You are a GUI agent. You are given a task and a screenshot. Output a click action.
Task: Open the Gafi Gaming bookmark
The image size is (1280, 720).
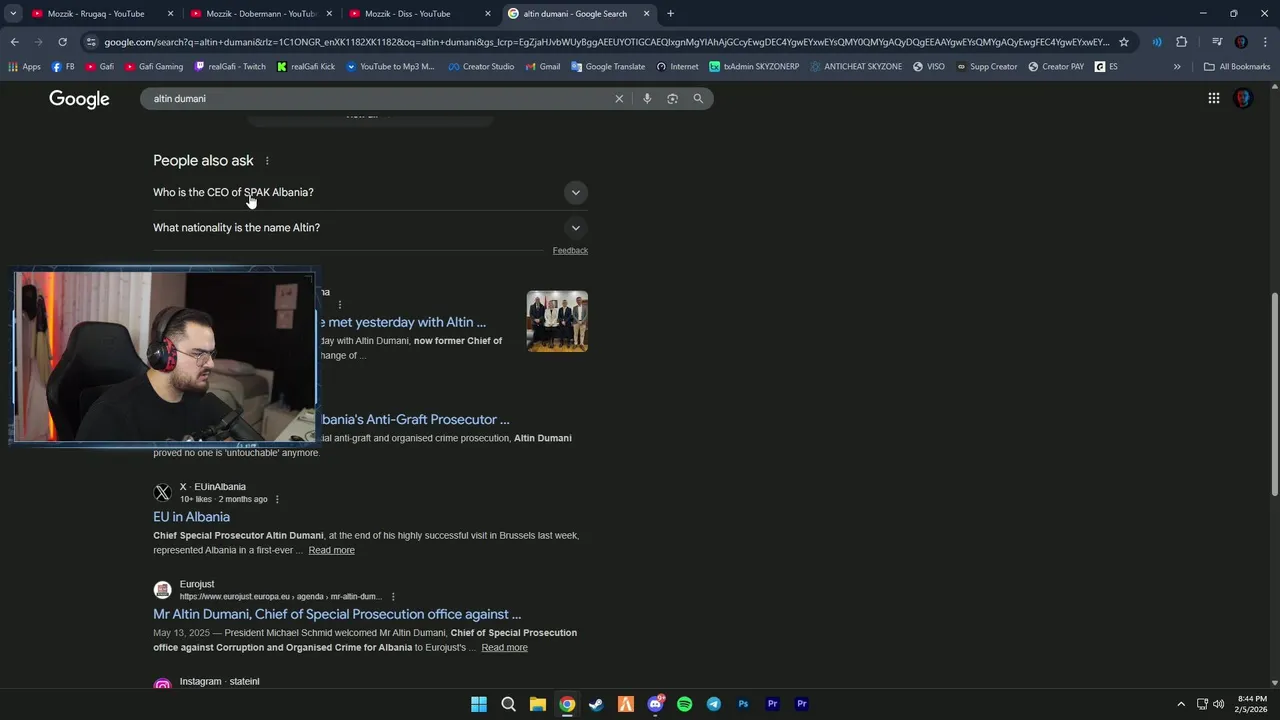click(x=153, y=67)
